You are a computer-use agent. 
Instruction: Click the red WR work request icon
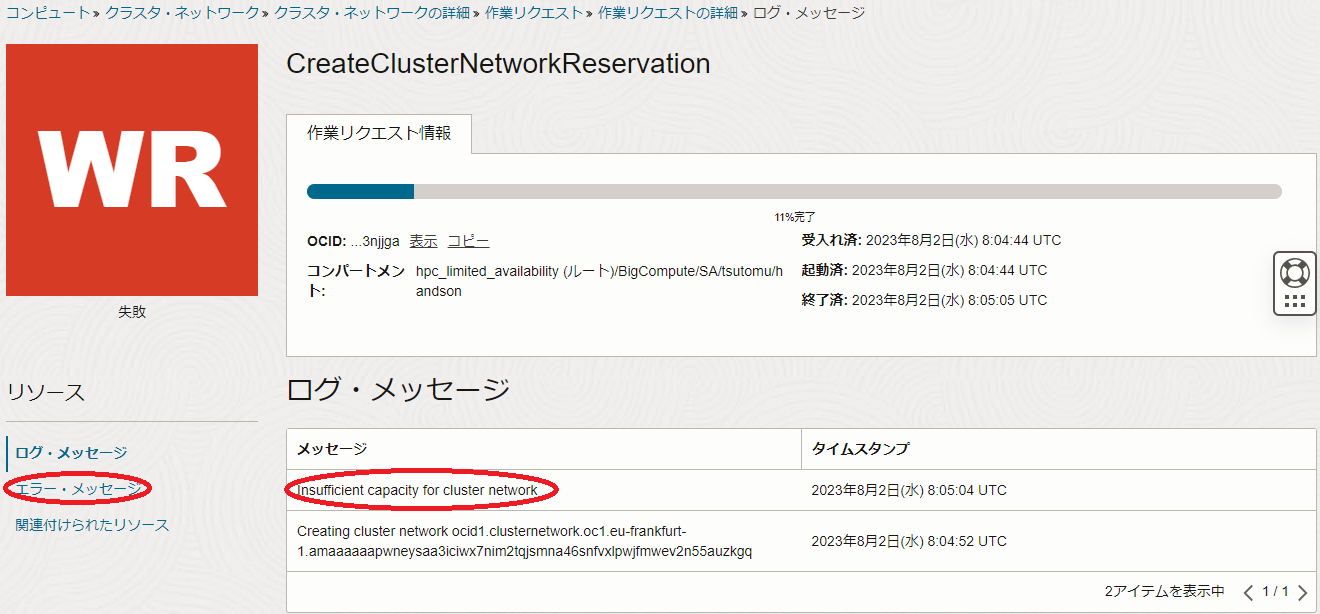[x=132, y=170]
